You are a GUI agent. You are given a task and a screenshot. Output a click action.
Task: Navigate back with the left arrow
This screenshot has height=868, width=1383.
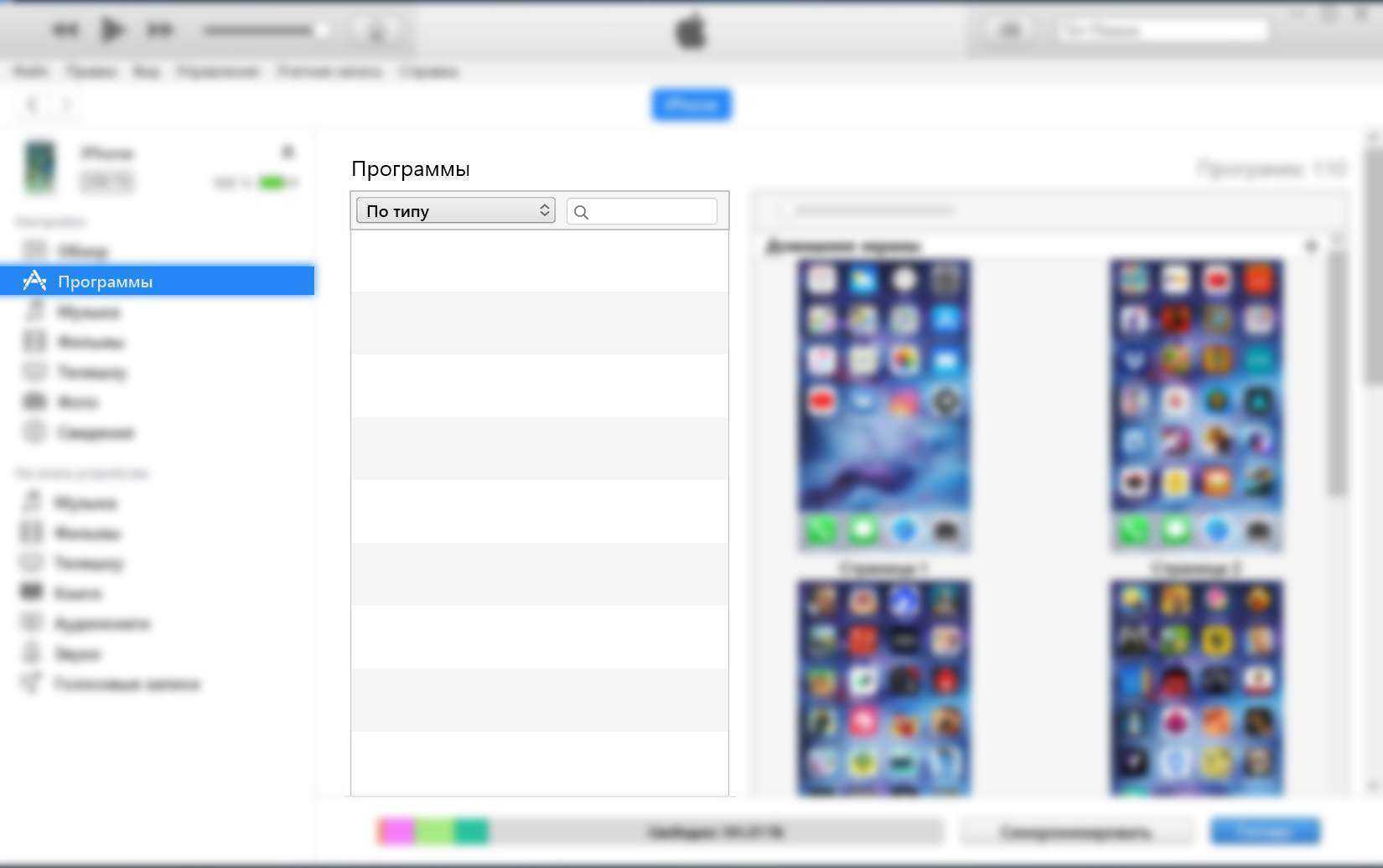[32, 105]
